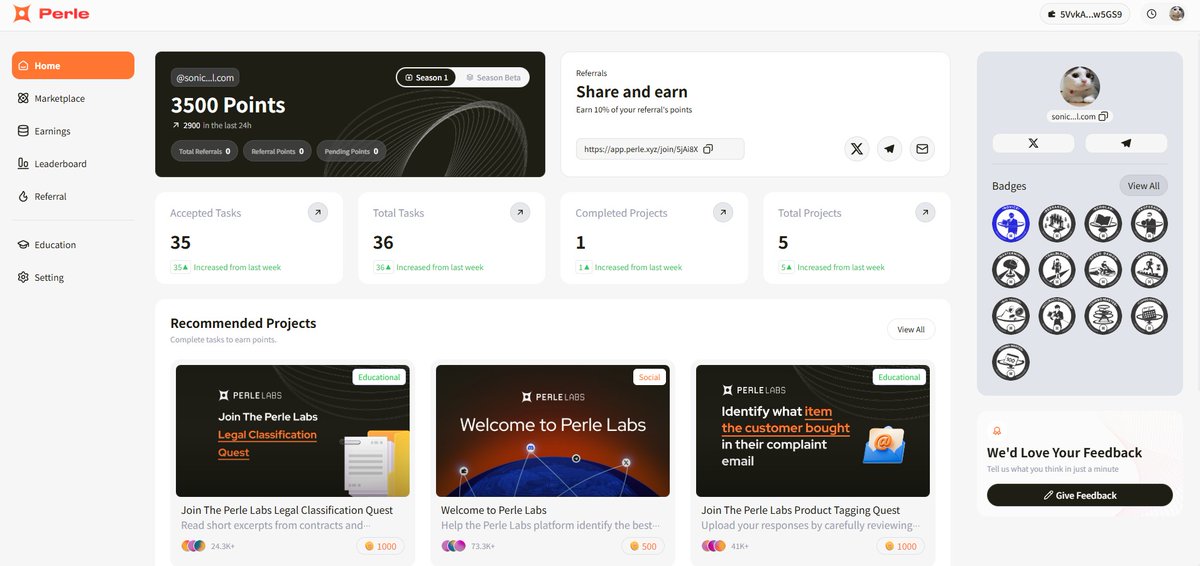1200x566 pixels.
Task: Click the Perle logo in the header
Action: point(50,14)
